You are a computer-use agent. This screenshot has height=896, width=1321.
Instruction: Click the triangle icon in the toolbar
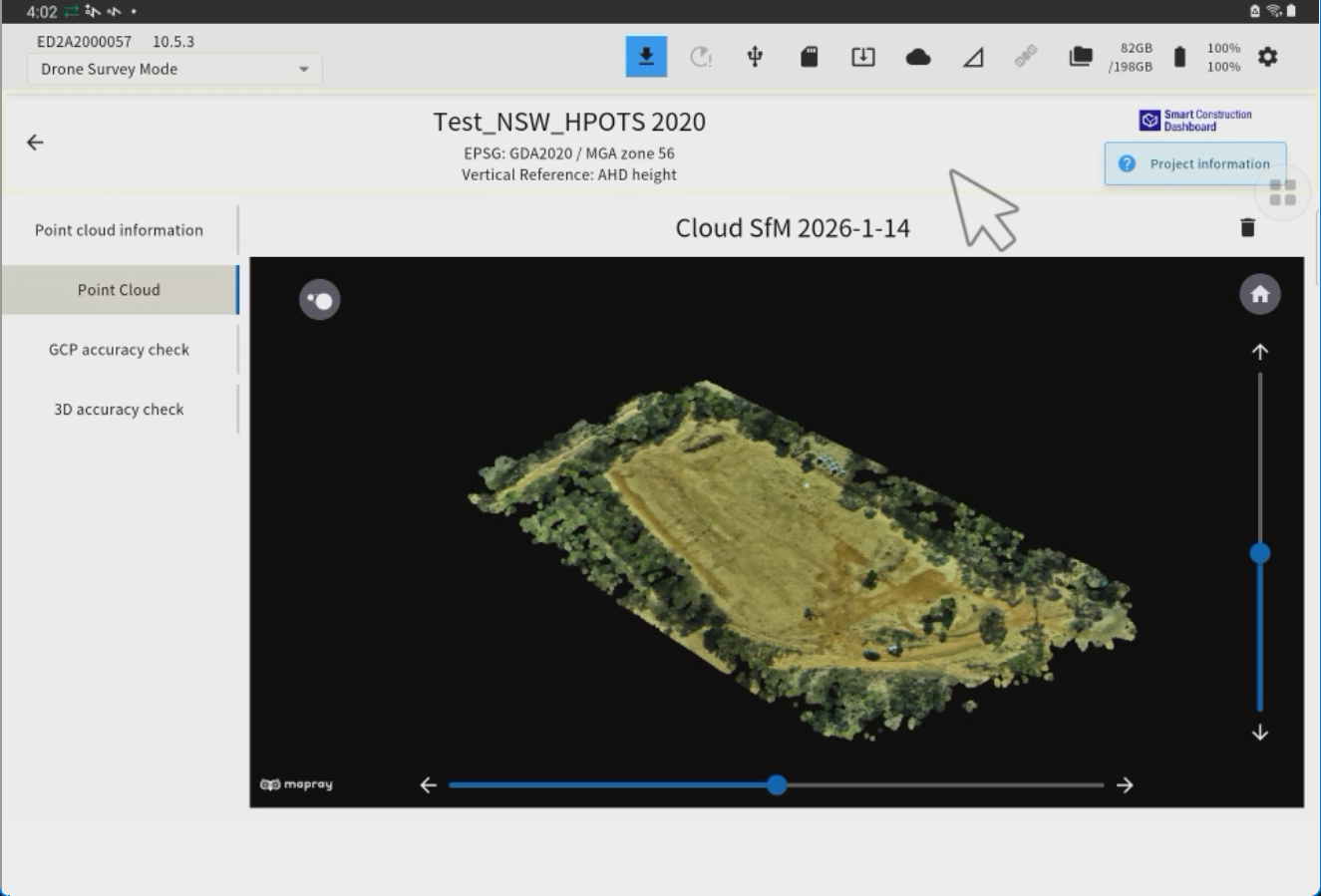(x=973, y=58)
